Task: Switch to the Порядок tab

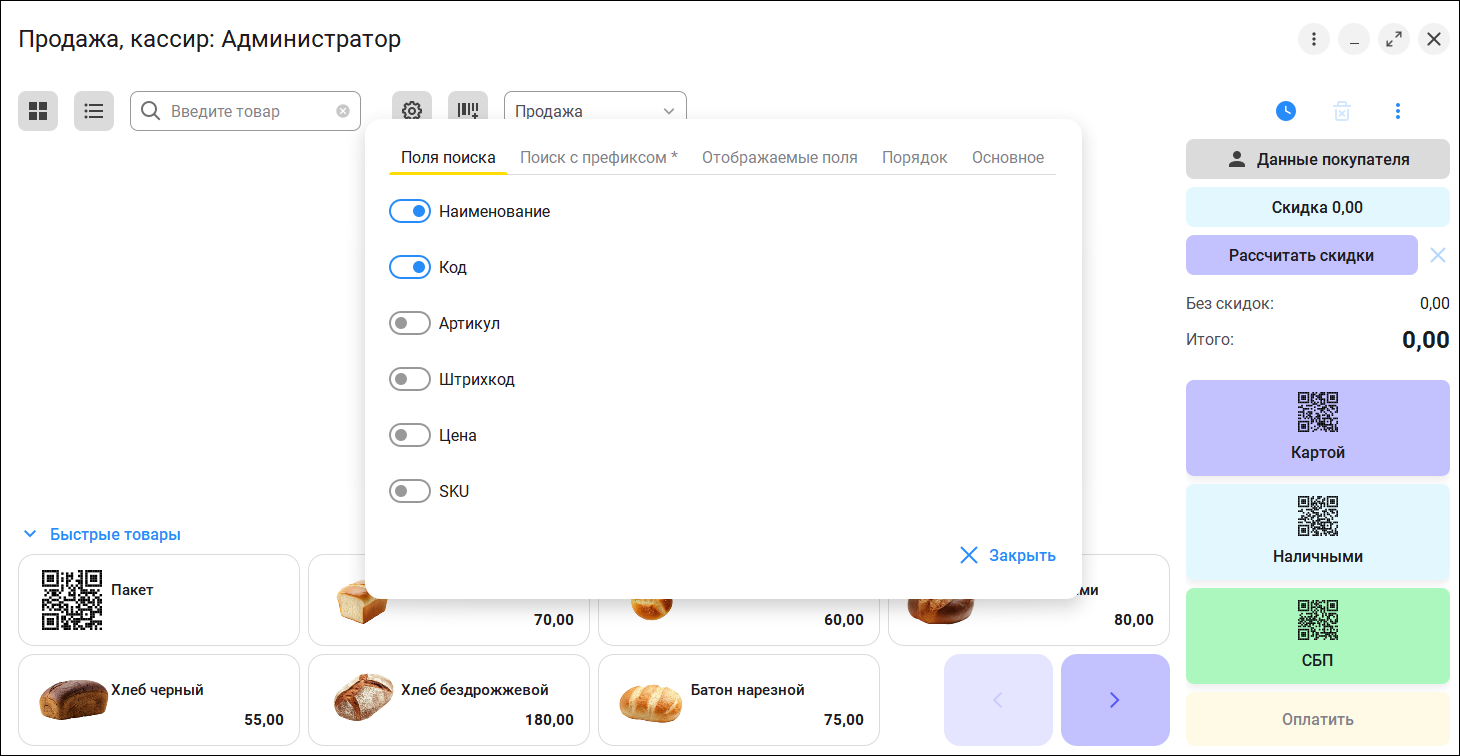Action: (x=914, y=158)
